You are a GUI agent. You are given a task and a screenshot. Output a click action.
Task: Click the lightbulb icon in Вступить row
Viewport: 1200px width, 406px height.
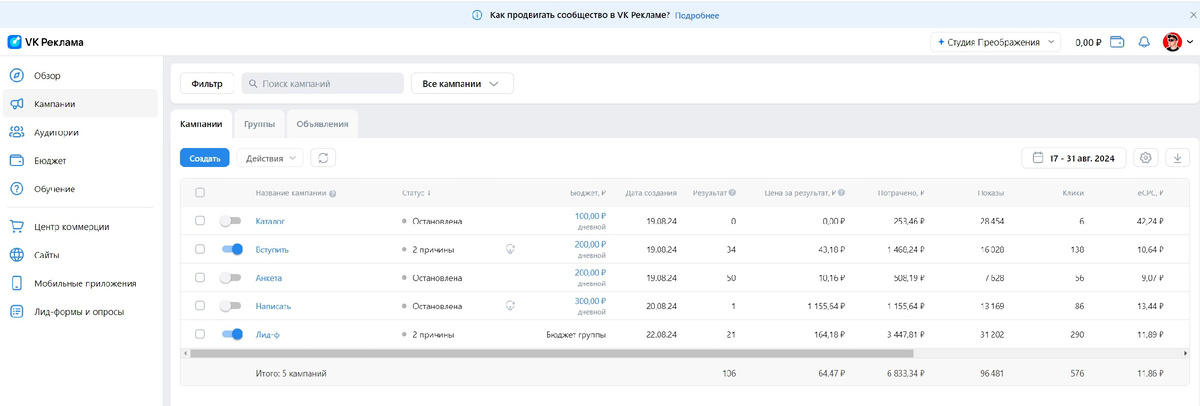(x=510, y=249)
